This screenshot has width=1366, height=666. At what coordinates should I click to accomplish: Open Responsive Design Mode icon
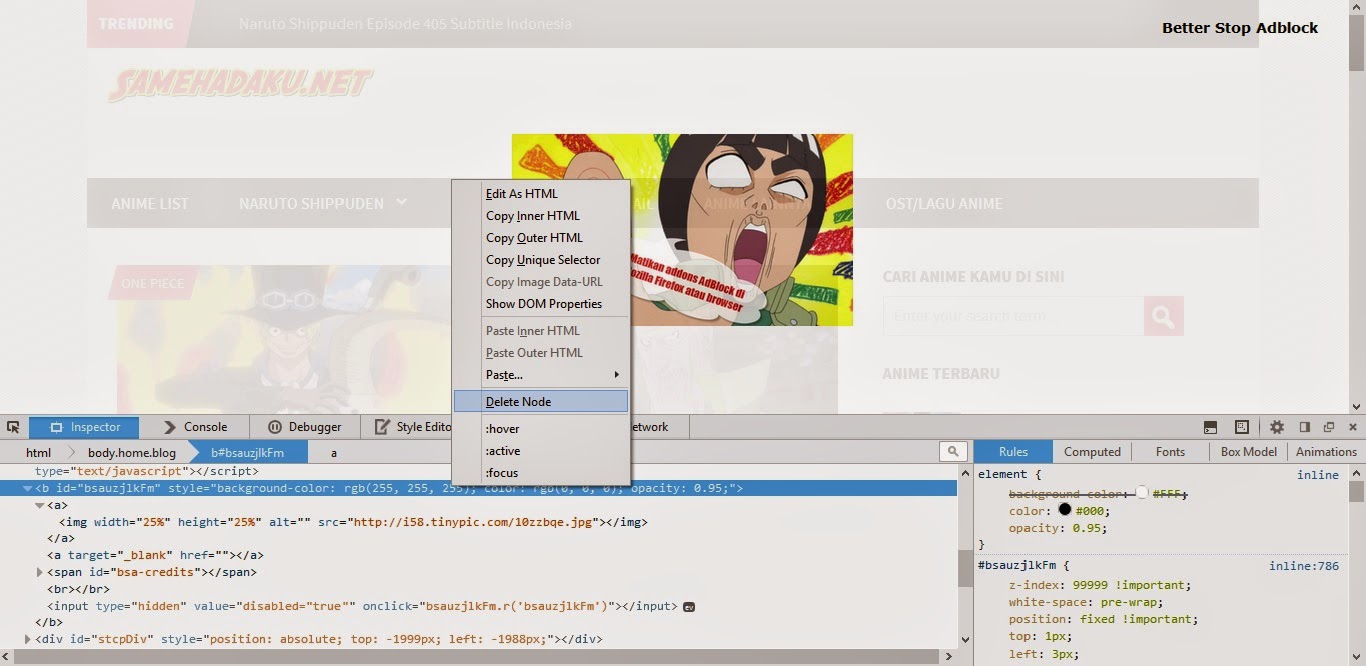point(1242,427)
